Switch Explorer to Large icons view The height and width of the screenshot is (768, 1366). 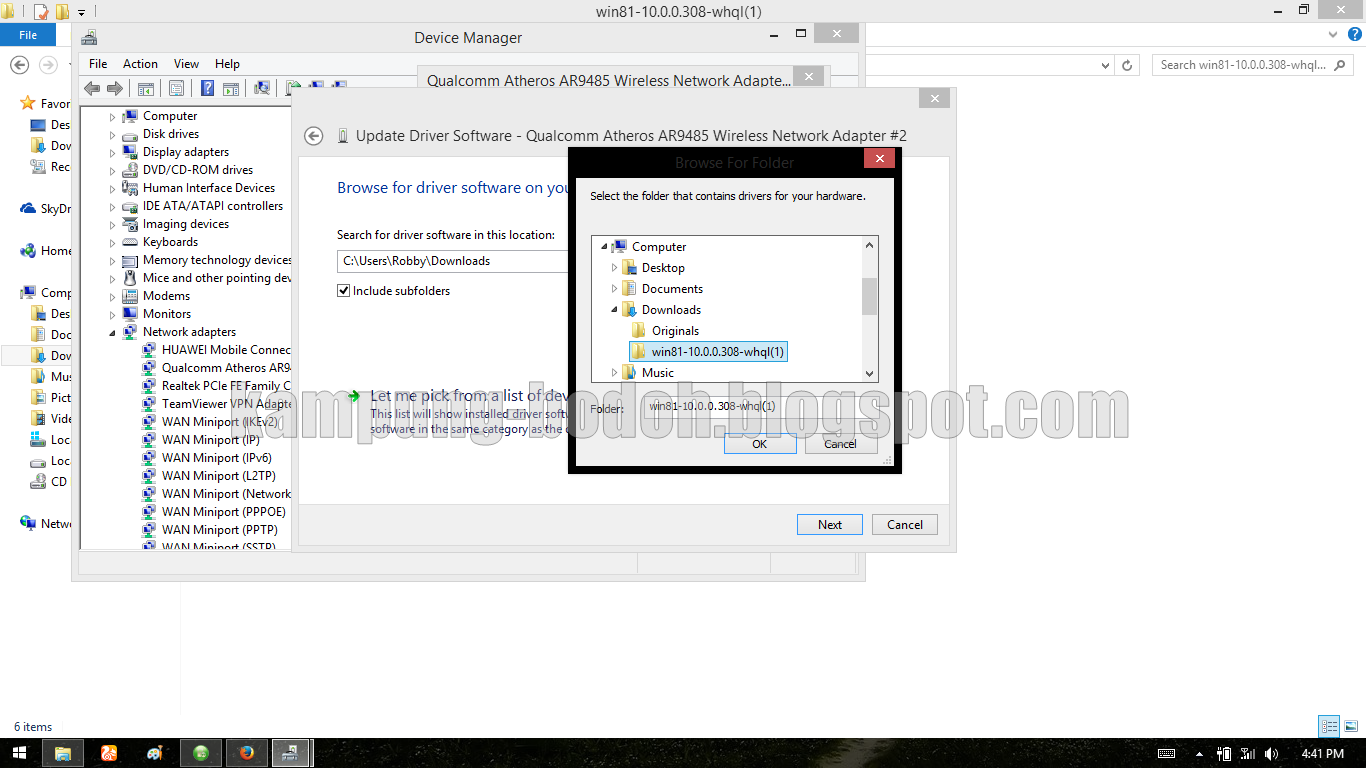point(1350,727)
